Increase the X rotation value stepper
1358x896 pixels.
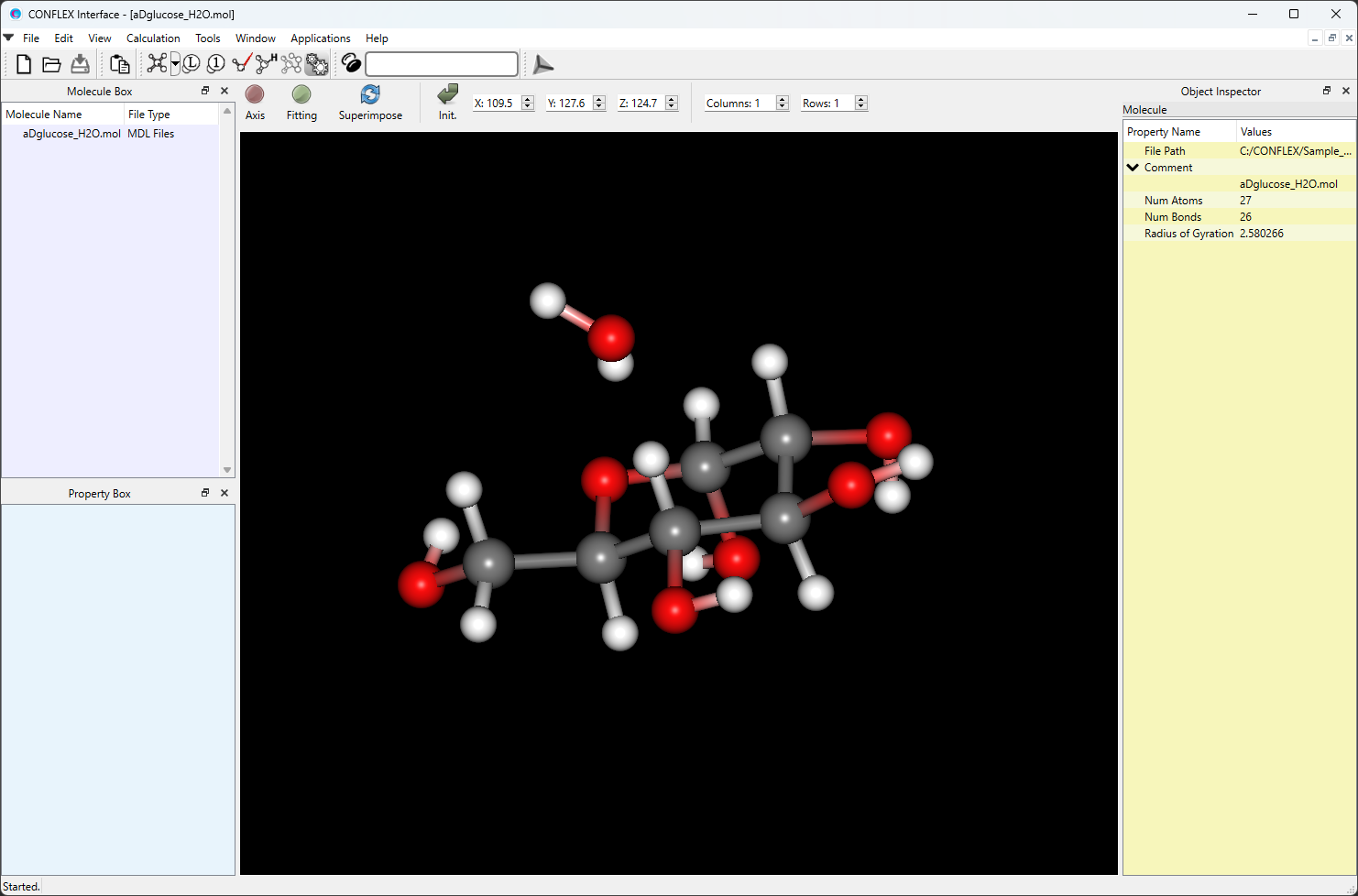pos(530,98)
